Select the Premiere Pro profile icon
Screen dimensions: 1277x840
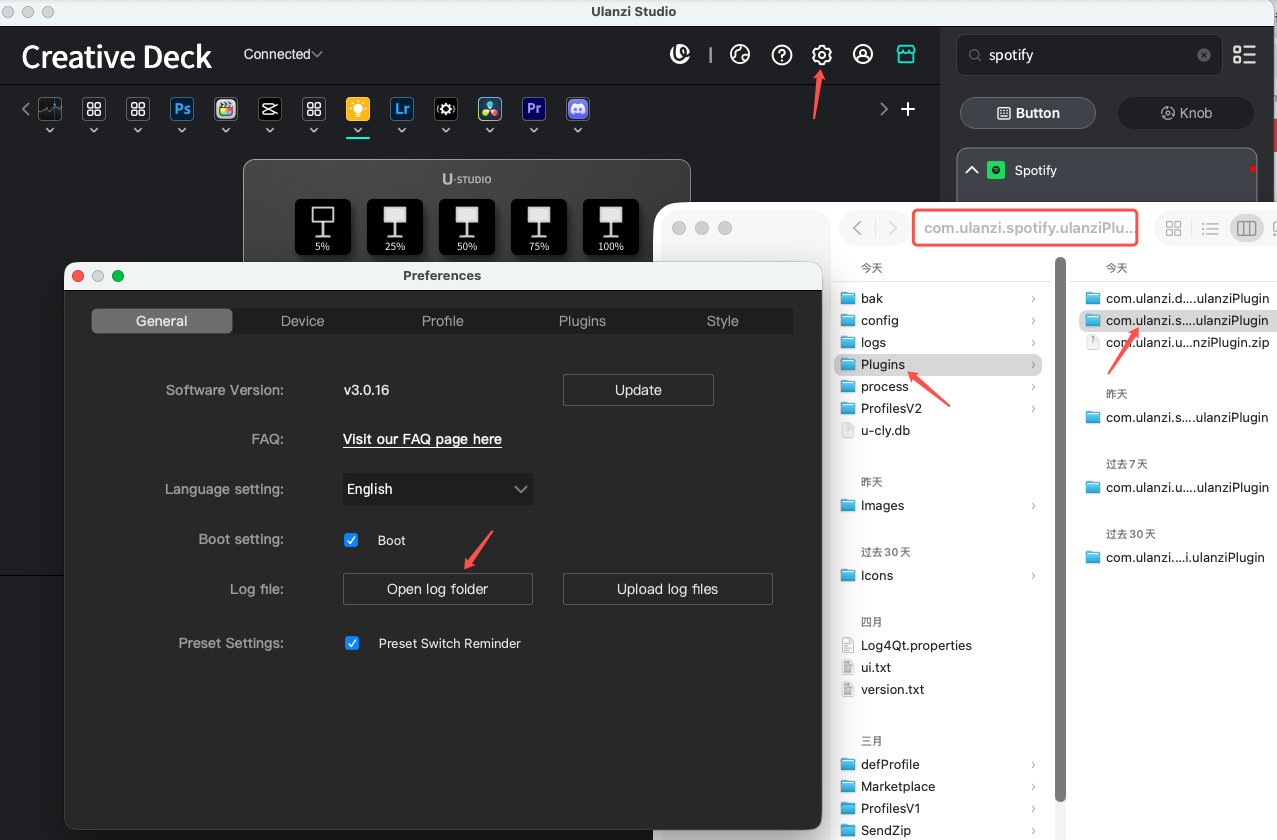(534, 109)
